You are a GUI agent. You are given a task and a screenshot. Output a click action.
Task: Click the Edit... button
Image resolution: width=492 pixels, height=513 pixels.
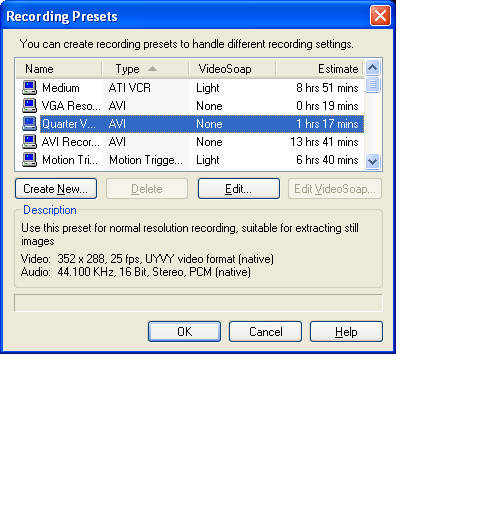coord(239,189)
